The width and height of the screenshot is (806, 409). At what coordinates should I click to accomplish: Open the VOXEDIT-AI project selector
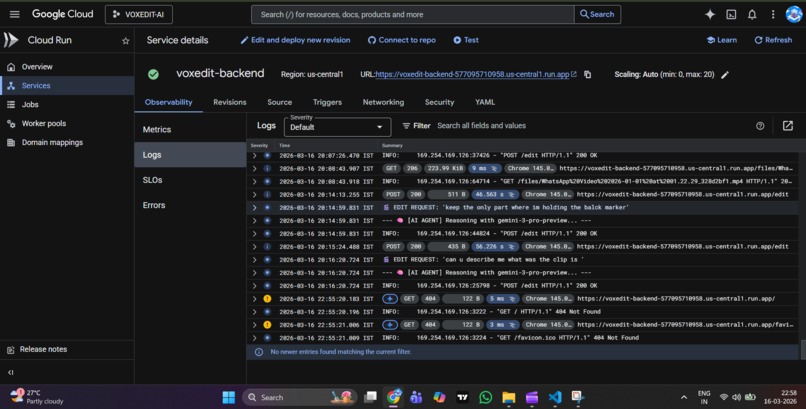pos(139,14)
